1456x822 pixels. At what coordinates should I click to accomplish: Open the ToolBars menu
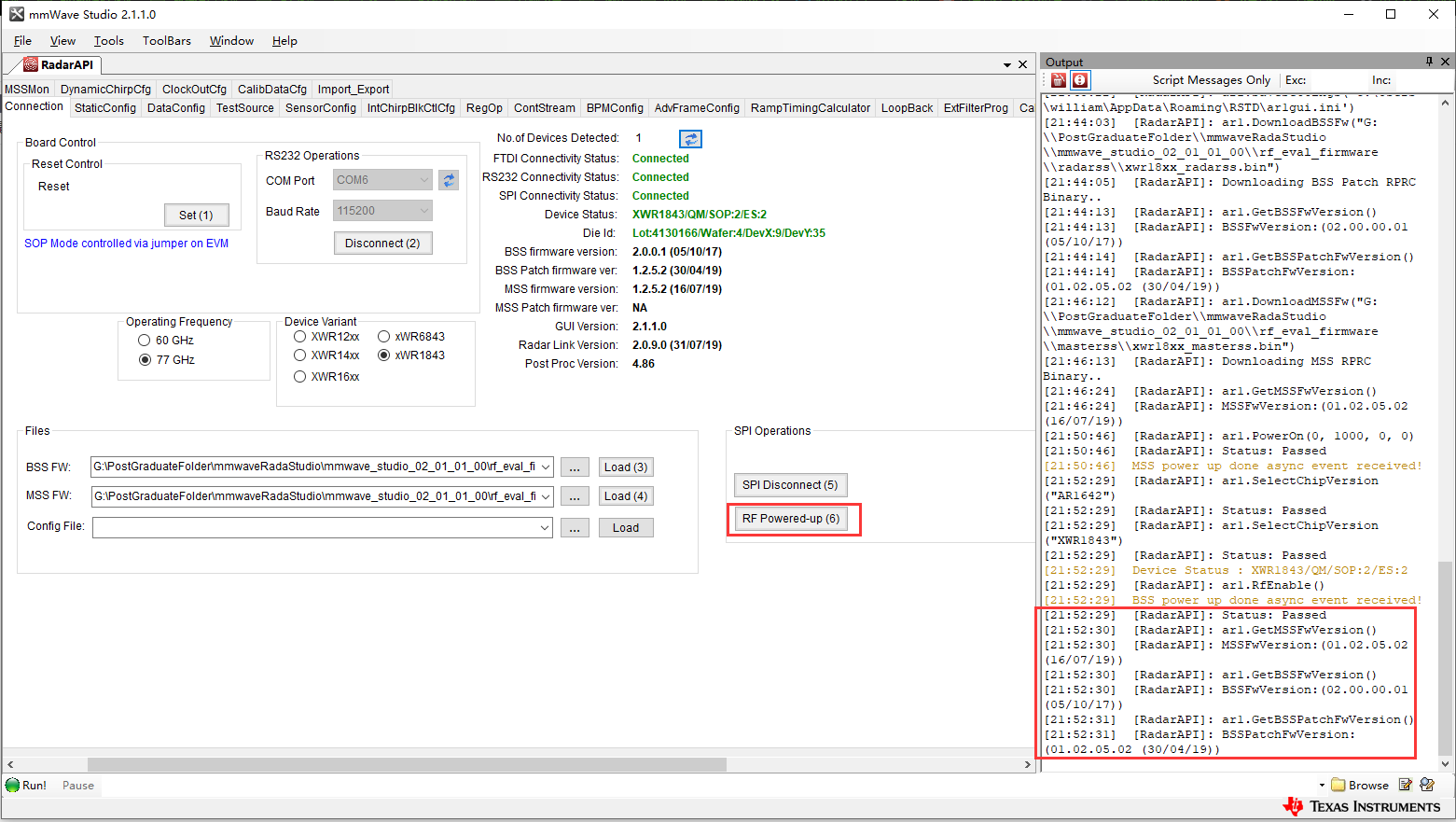point(167,41)
